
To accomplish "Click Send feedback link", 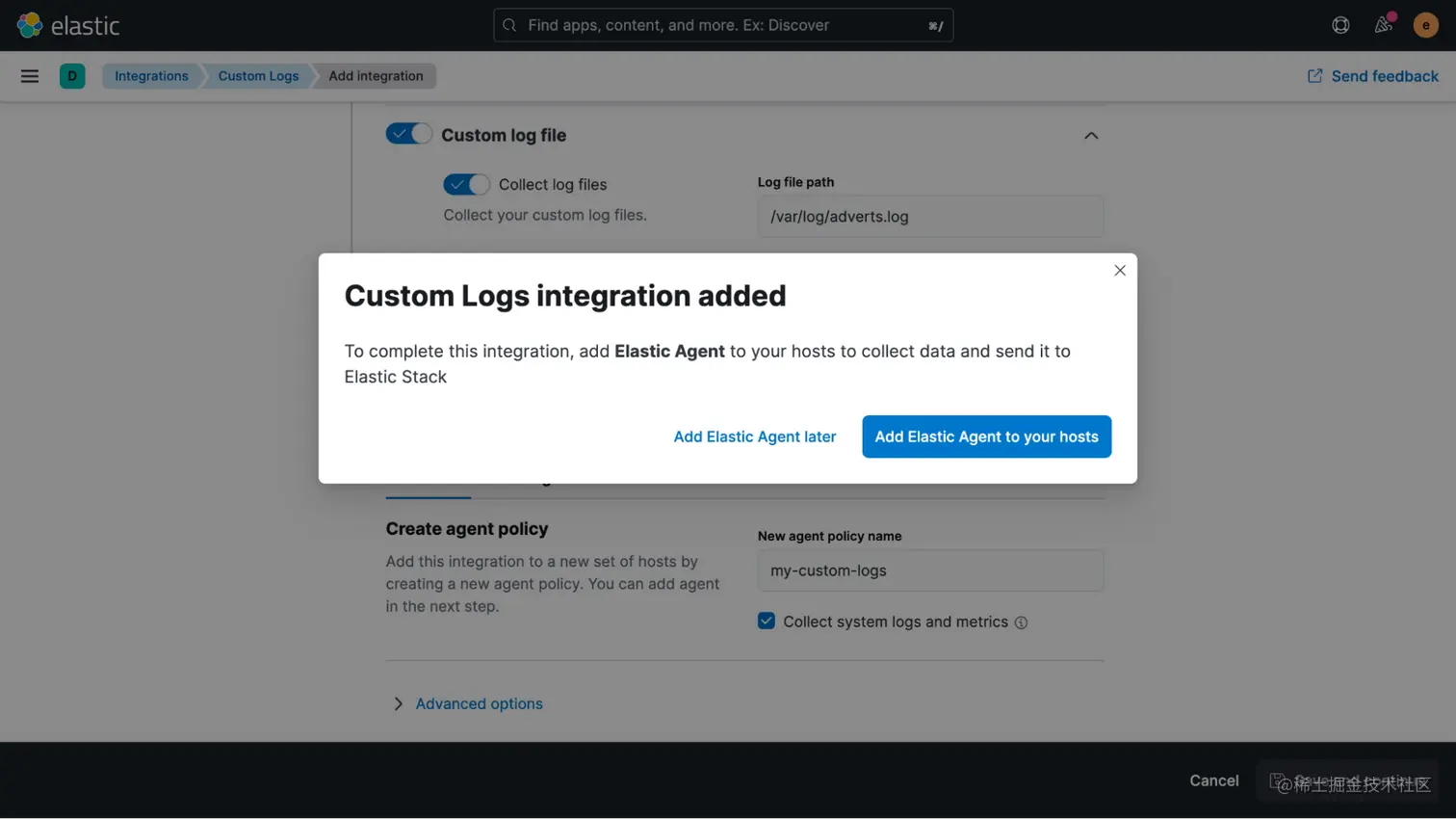I will [x=1372, y=76].
